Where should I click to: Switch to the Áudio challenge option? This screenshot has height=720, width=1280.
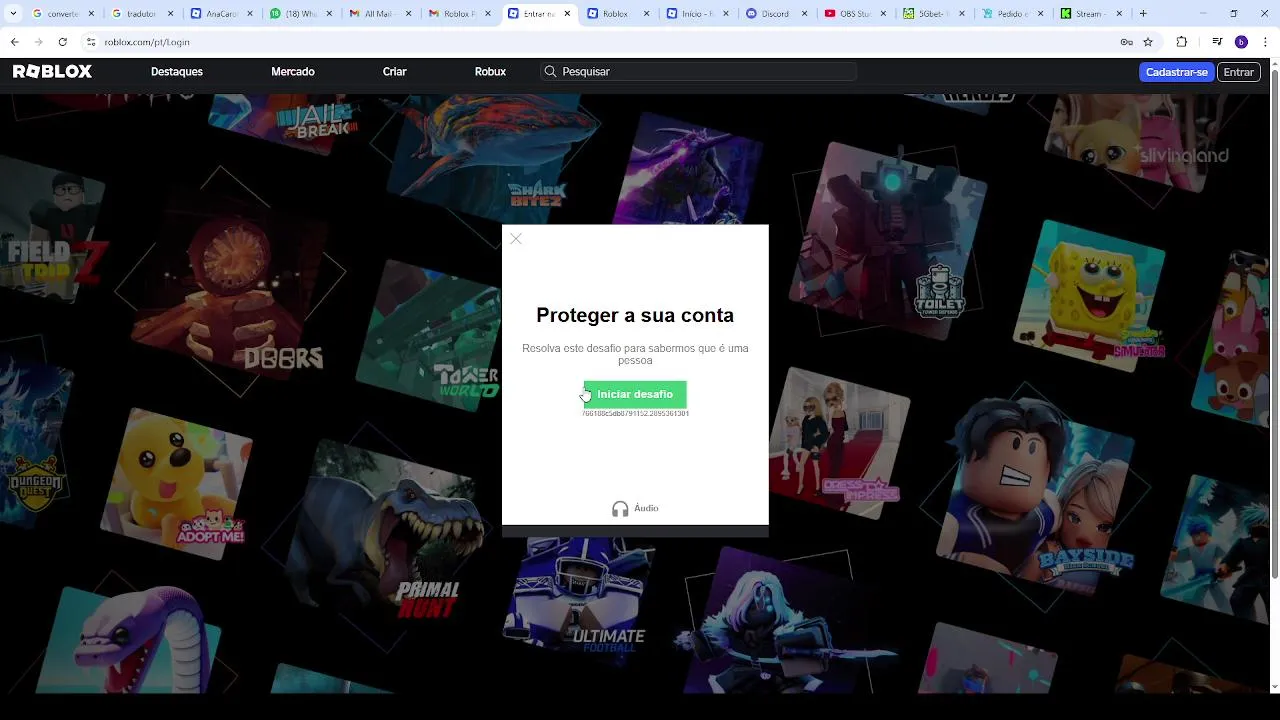point(635,508)
